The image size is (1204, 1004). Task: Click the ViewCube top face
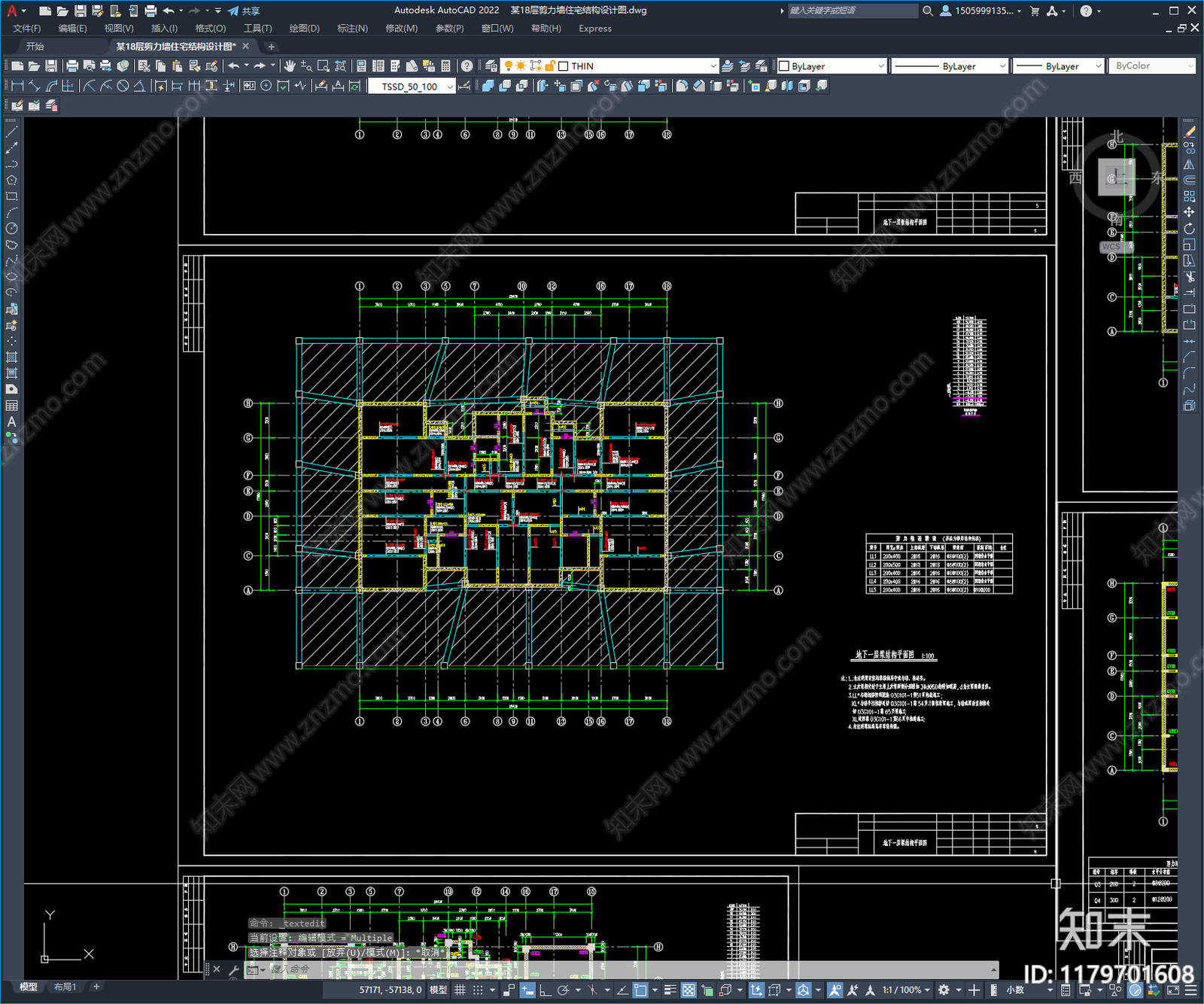click(x=1117, y=178)
